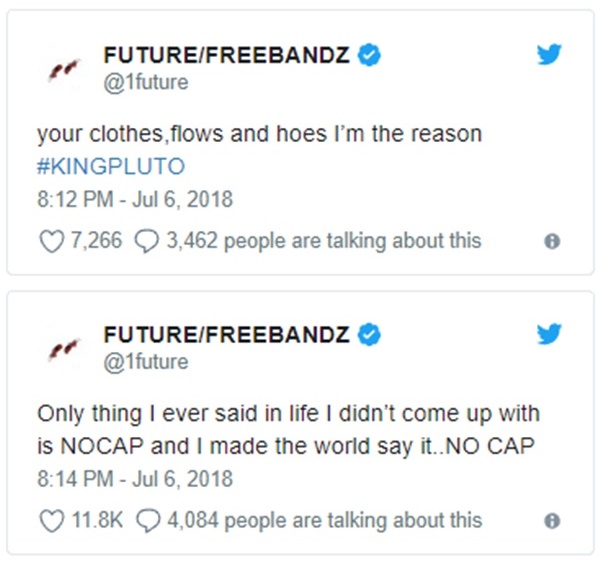This screenshot has width=600, height=567.
Task: Open replies bubble on the first tweet
Action: [x=146, y=240]
